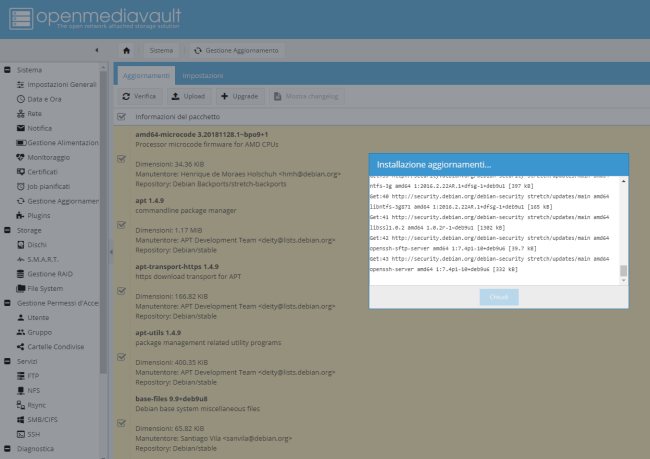650x459 pixels.
Task: Toggle checkbox for apt-transport-https package
Action: pyautogui.click(x=121, y=291)
